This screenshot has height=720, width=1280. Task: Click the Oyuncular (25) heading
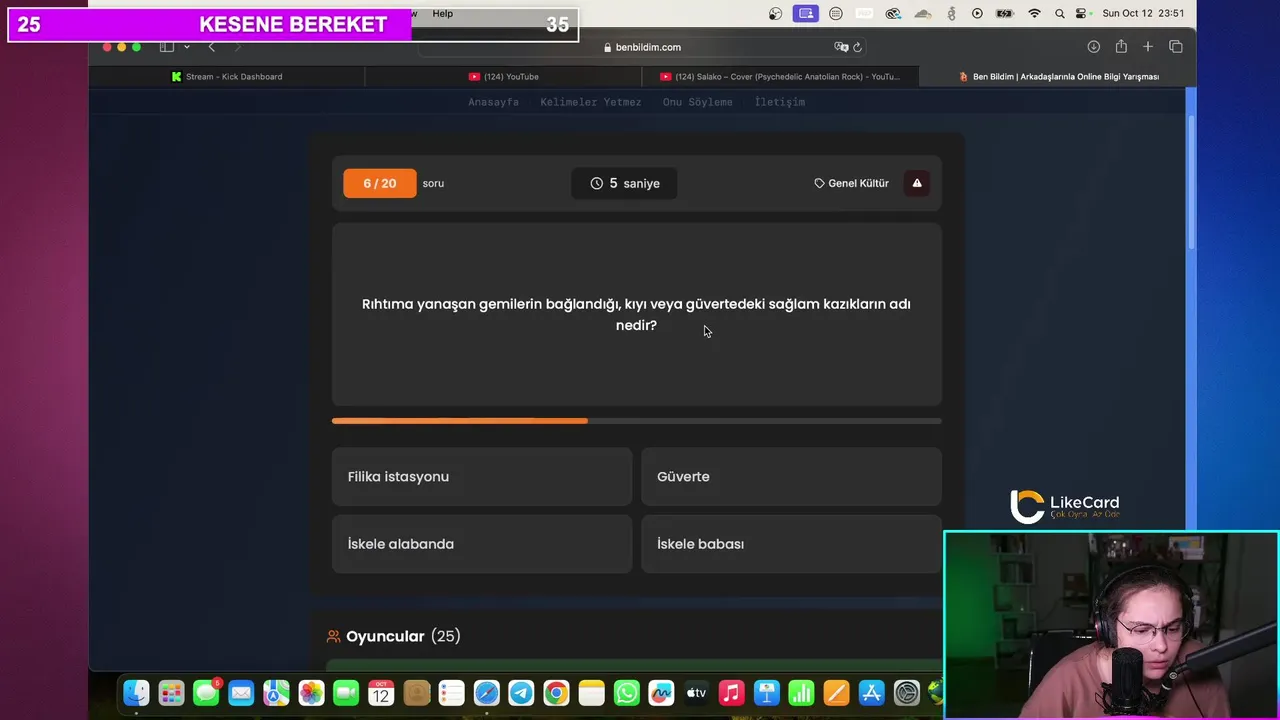(x=393, y=636)
